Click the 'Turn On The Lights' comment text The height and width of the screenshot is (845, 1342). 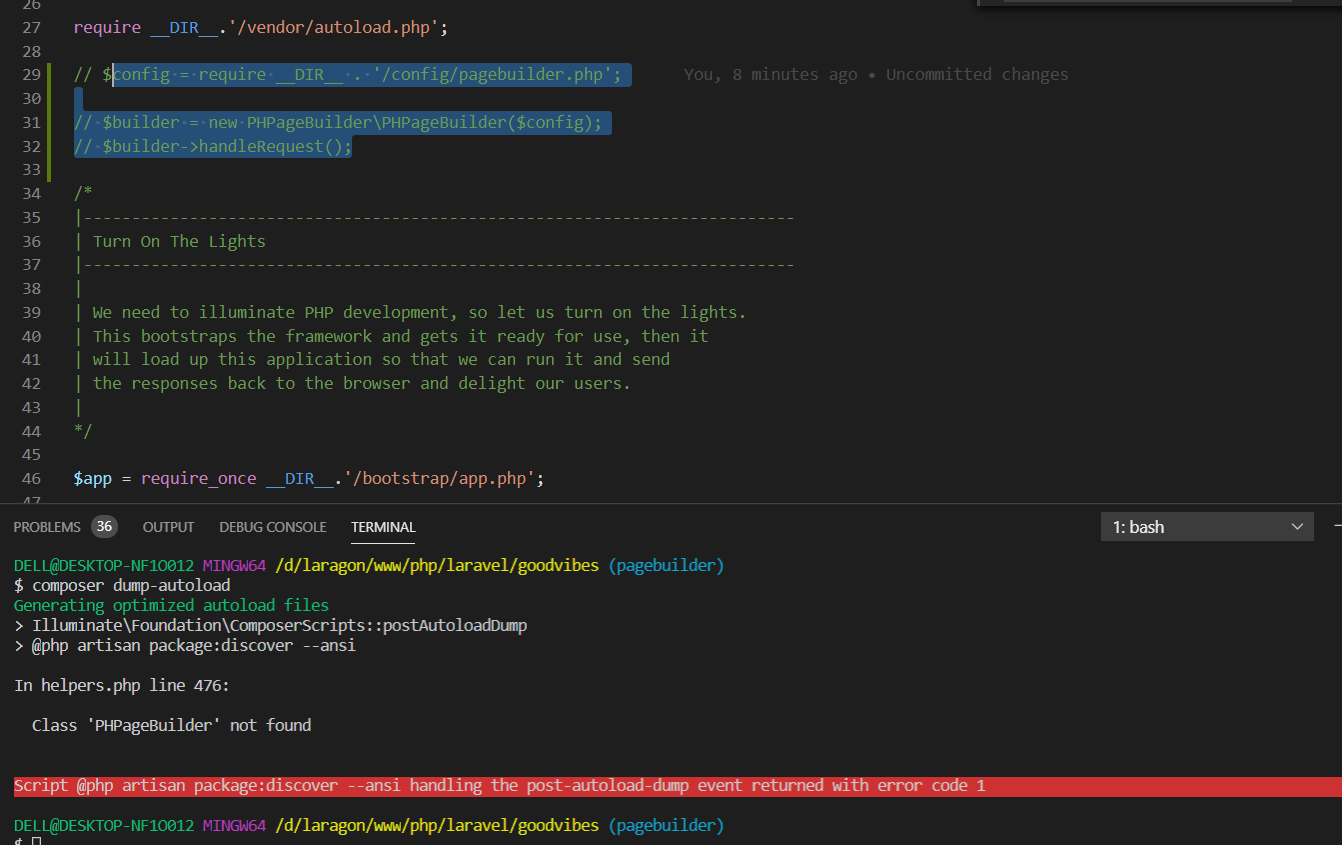[x=178, y=240]
